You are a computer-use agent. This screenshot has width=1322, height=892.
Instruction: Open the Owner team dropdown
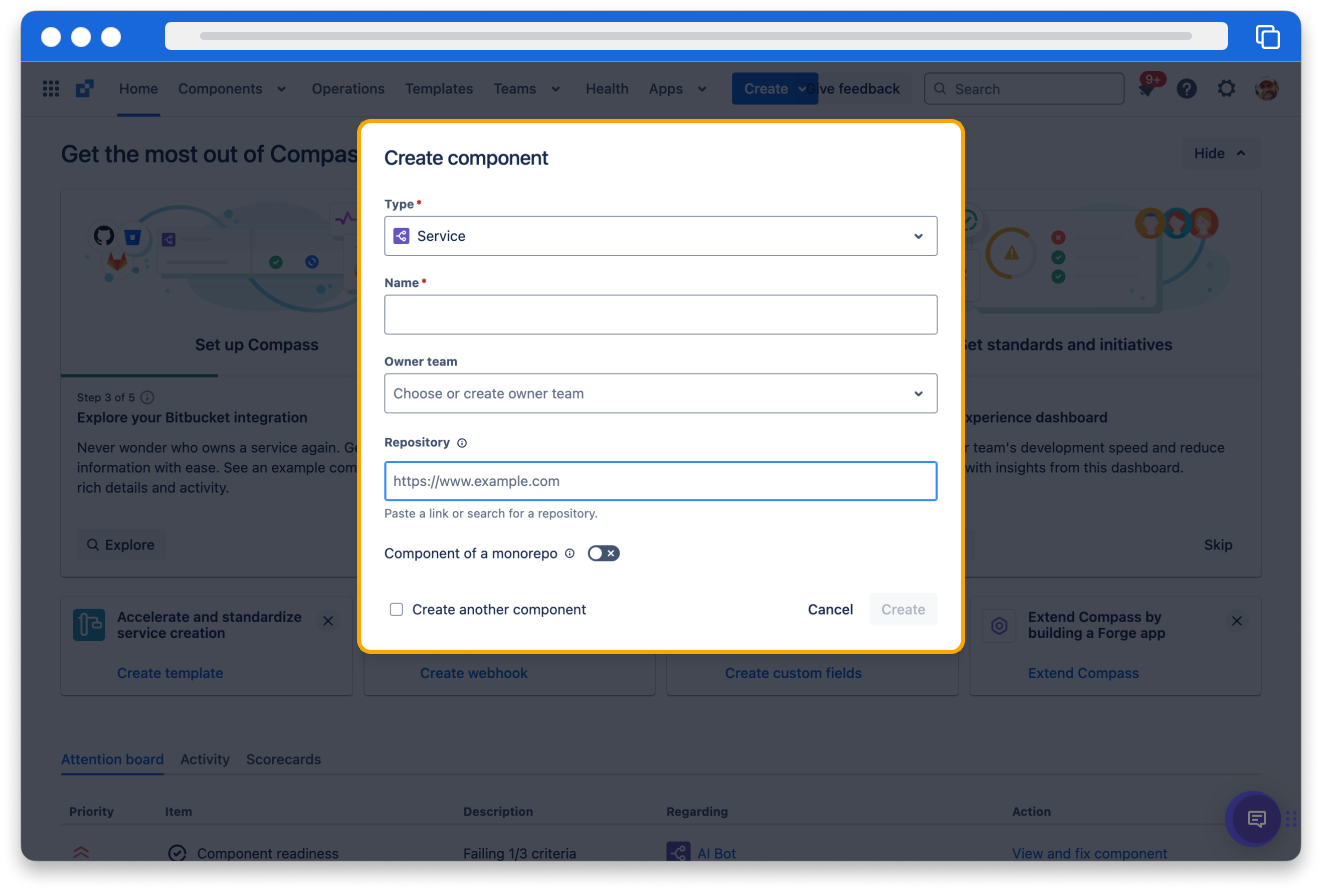[661, 393]
